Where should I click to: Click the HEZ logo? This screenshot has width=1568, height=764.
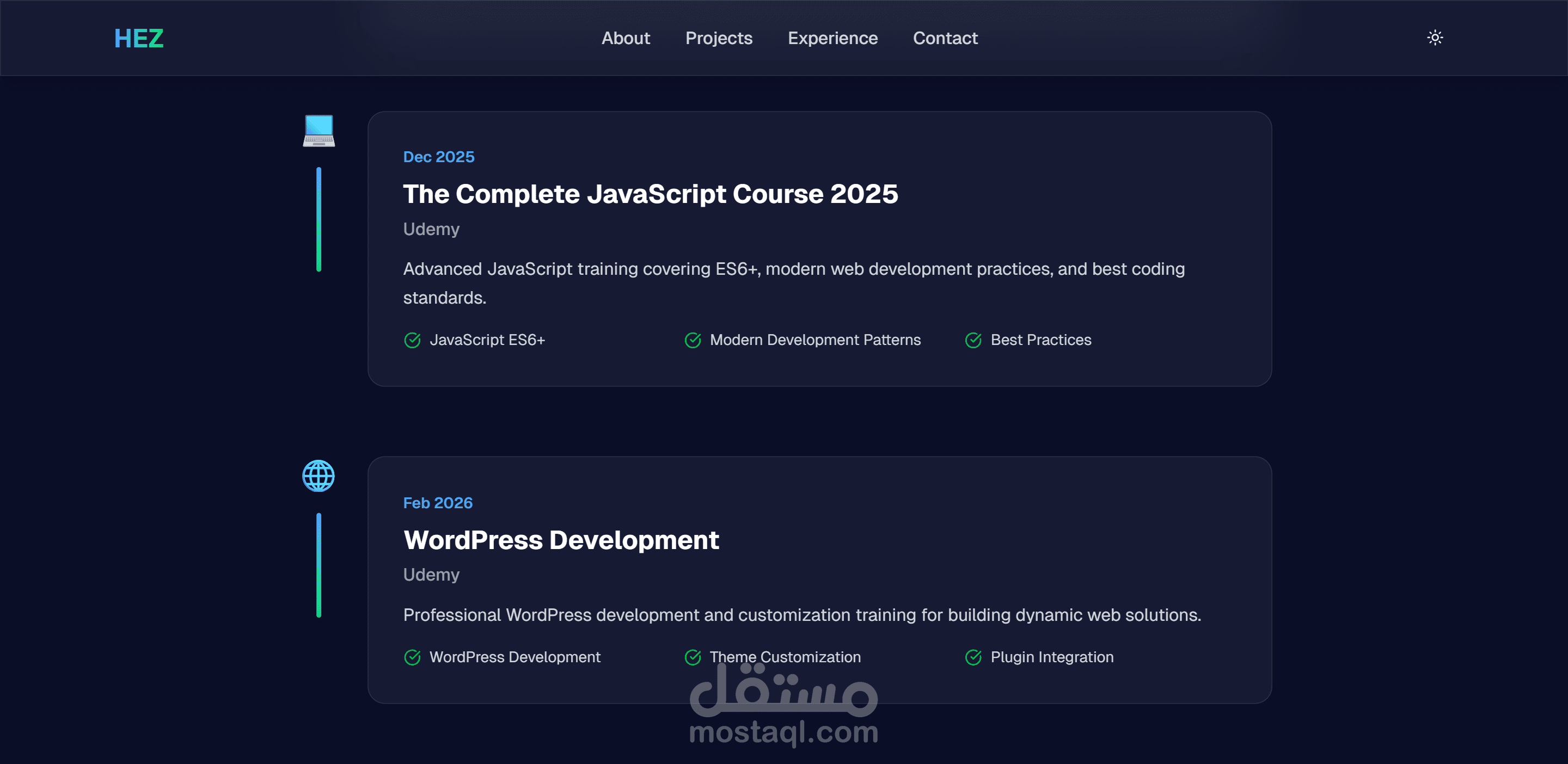tap(139, 38)
